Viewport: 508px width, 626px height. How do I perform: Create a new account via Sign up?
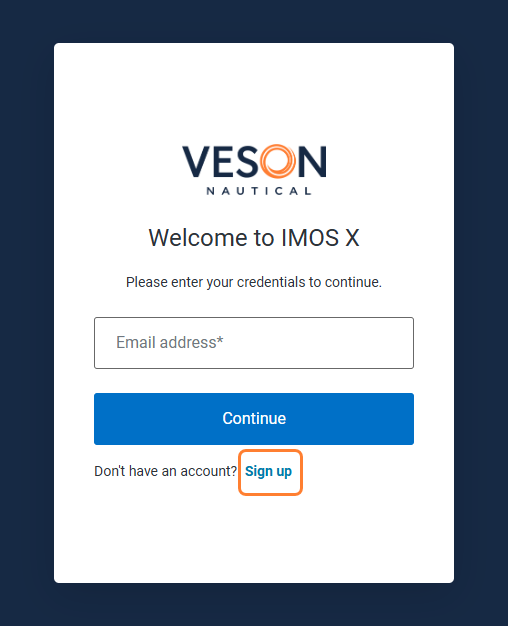coord(268,471)
